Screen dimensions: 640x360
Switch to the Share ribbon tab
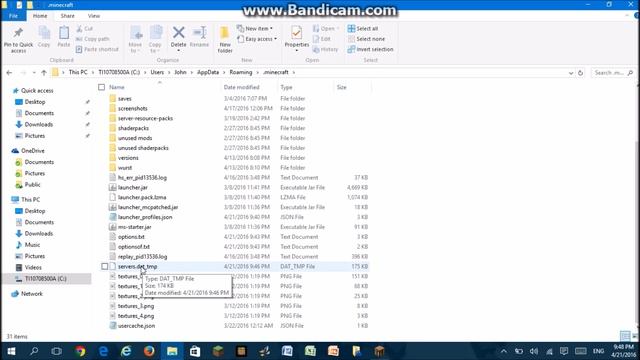click(x=67, y=16)
